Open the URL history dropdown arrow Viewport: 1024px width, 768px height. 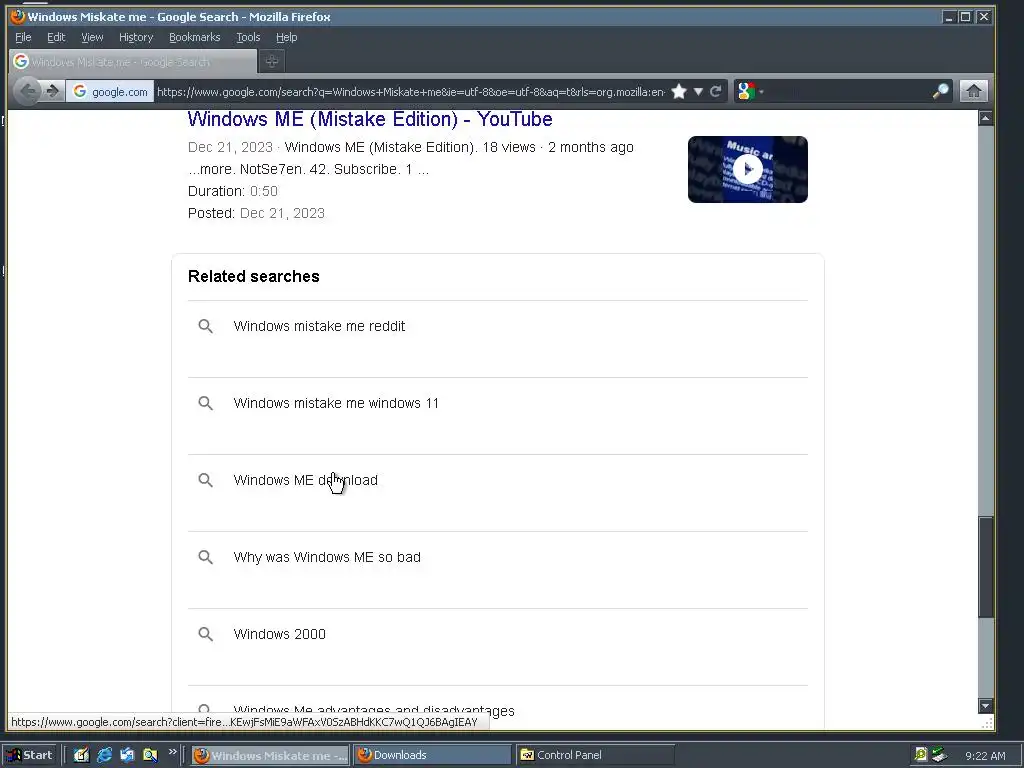698,91
